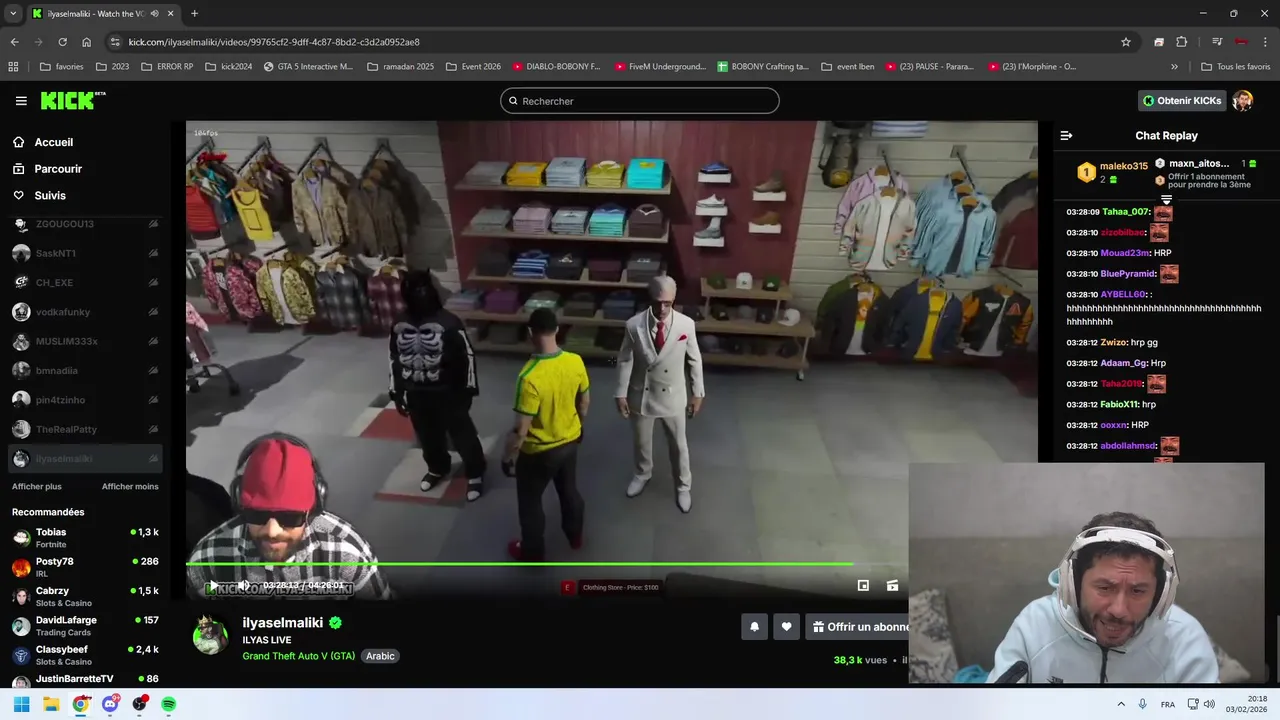Image resolution: width=1280 pixels, height=720 pixels.
Task: Open followed channel ZGOUGOU13
Action: [x=84, y=224]
